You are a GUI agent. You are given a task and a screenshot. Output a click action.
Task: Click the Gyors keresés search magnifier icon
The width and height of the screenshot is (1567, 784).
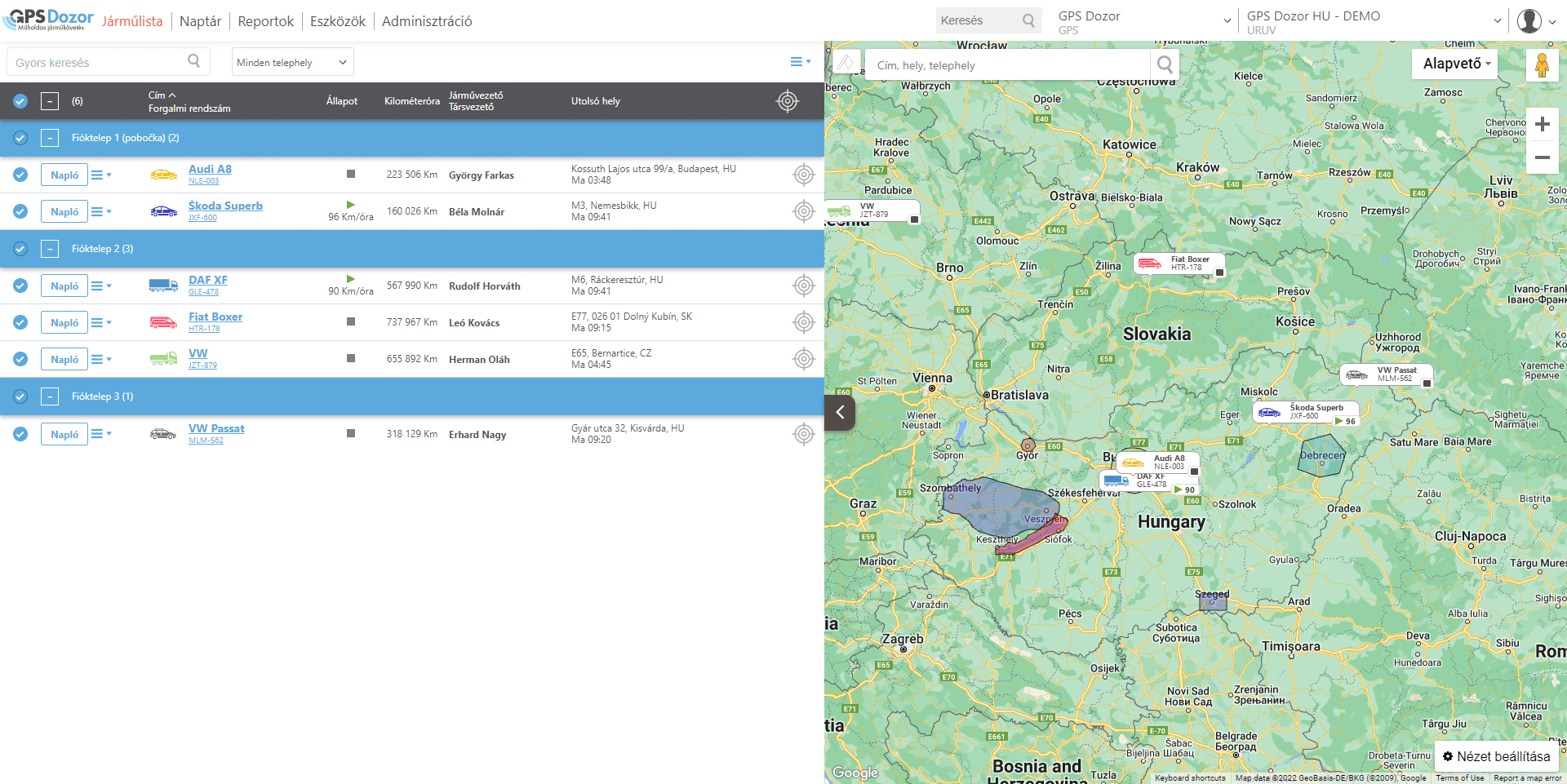(x=193, y=60)
